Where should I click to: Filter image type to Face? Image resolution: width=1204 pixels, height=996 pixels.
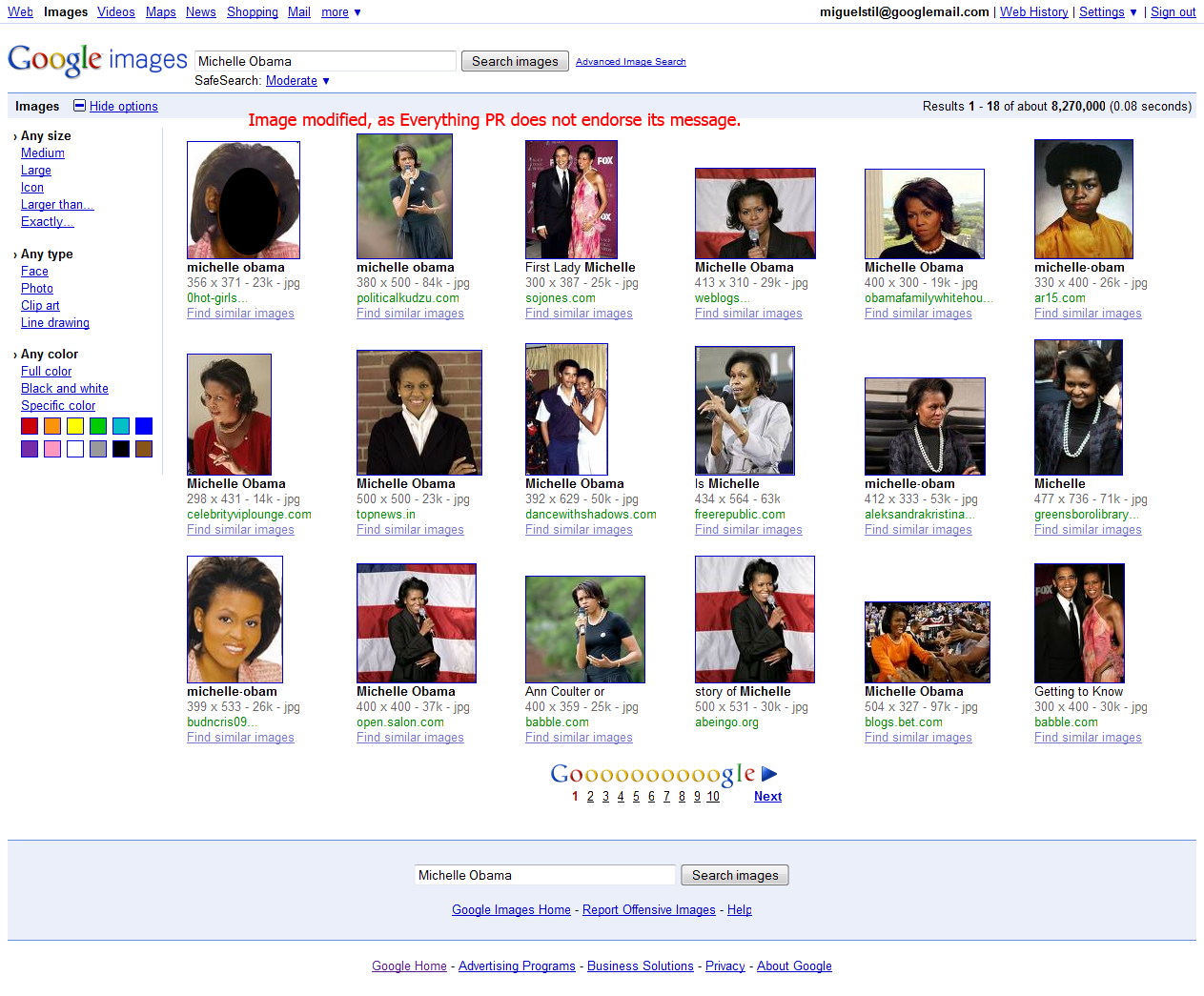(34, 272)
